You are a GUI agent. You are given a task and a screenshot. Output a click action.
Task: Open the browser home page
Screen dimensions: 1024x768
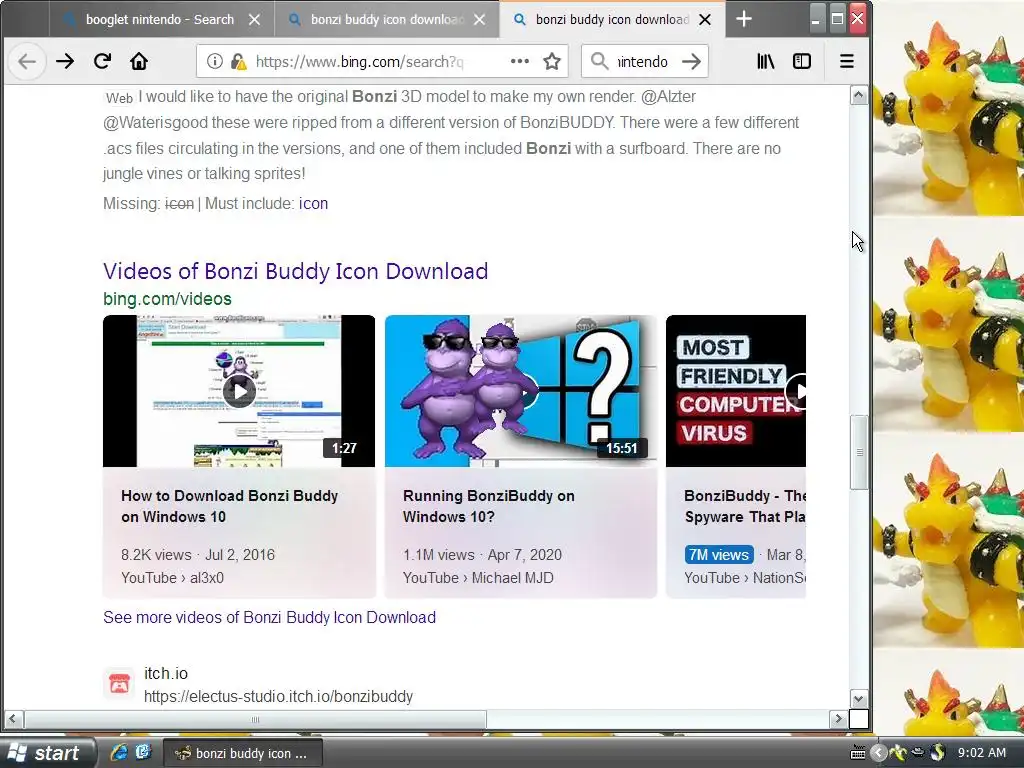[139, 62]
